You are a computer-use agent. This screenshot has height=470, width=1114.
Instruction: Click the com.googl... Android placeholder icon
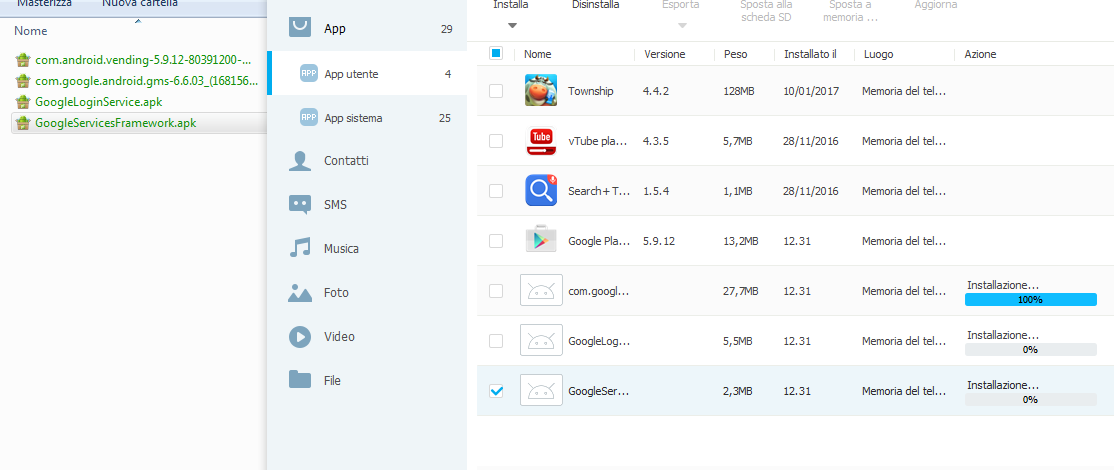(x=541, y=290)
